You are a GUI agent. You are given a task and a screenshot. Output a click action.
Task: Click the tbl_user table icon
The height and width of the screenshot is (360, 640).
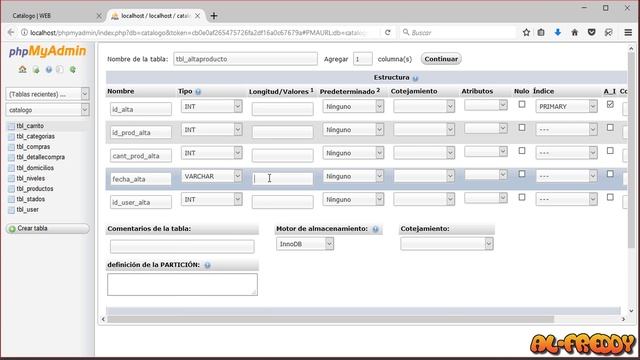pos(11,210)
